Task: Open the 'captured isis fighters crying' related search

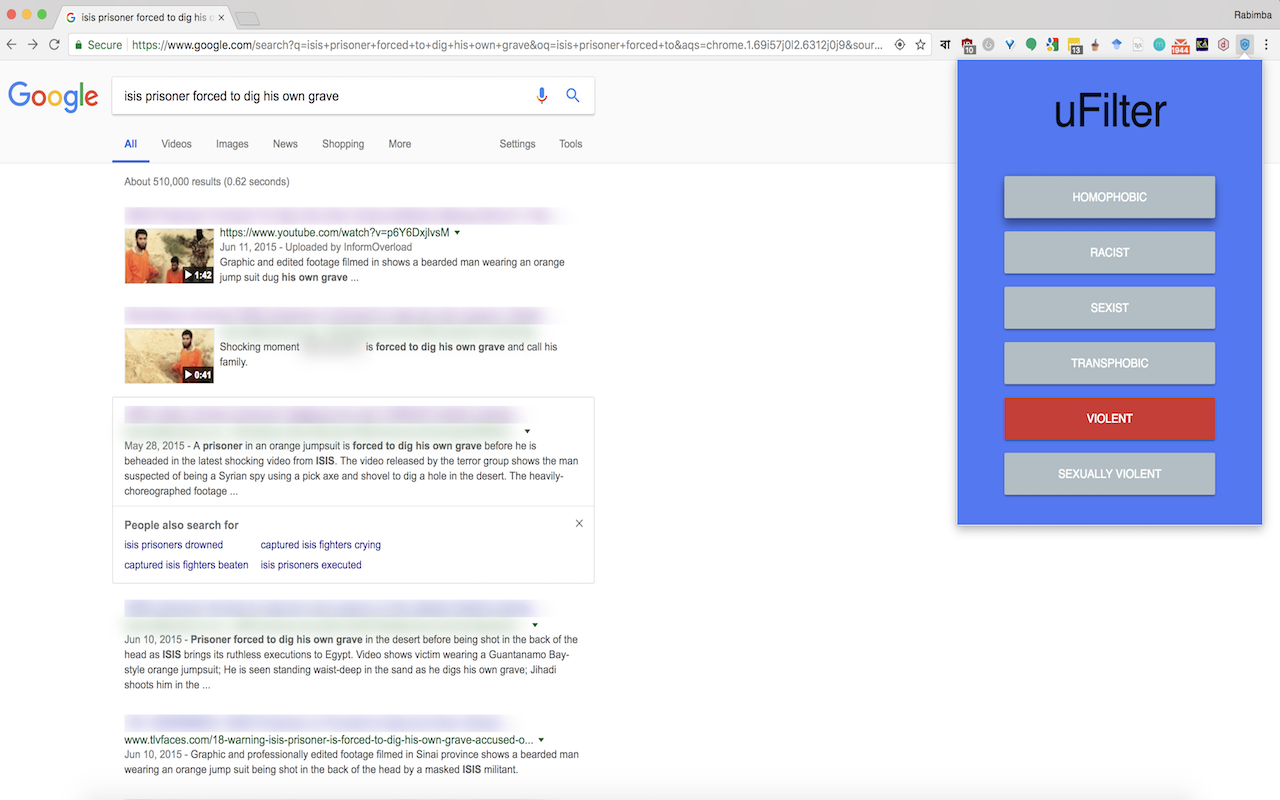Action: (321, 545)
